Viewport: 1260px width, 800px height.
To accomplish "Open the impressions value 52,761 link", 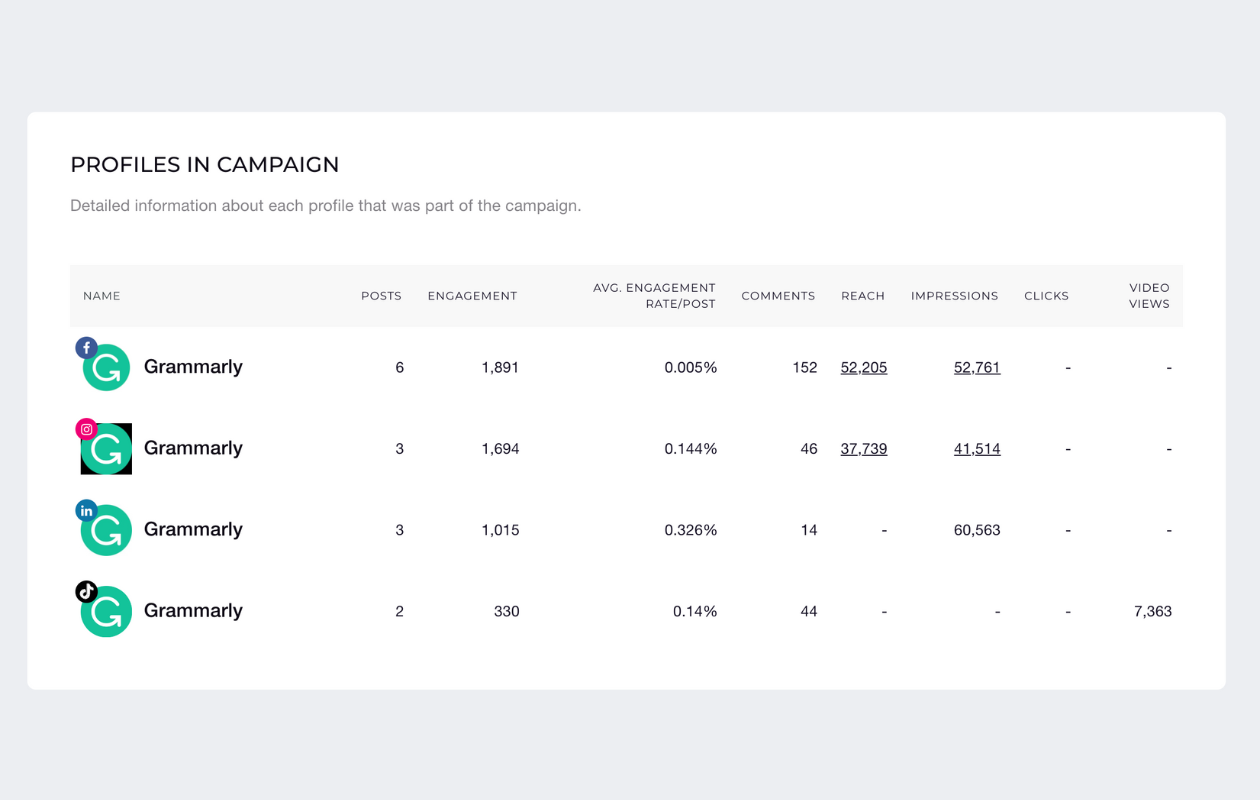I will tap(977, 368).
